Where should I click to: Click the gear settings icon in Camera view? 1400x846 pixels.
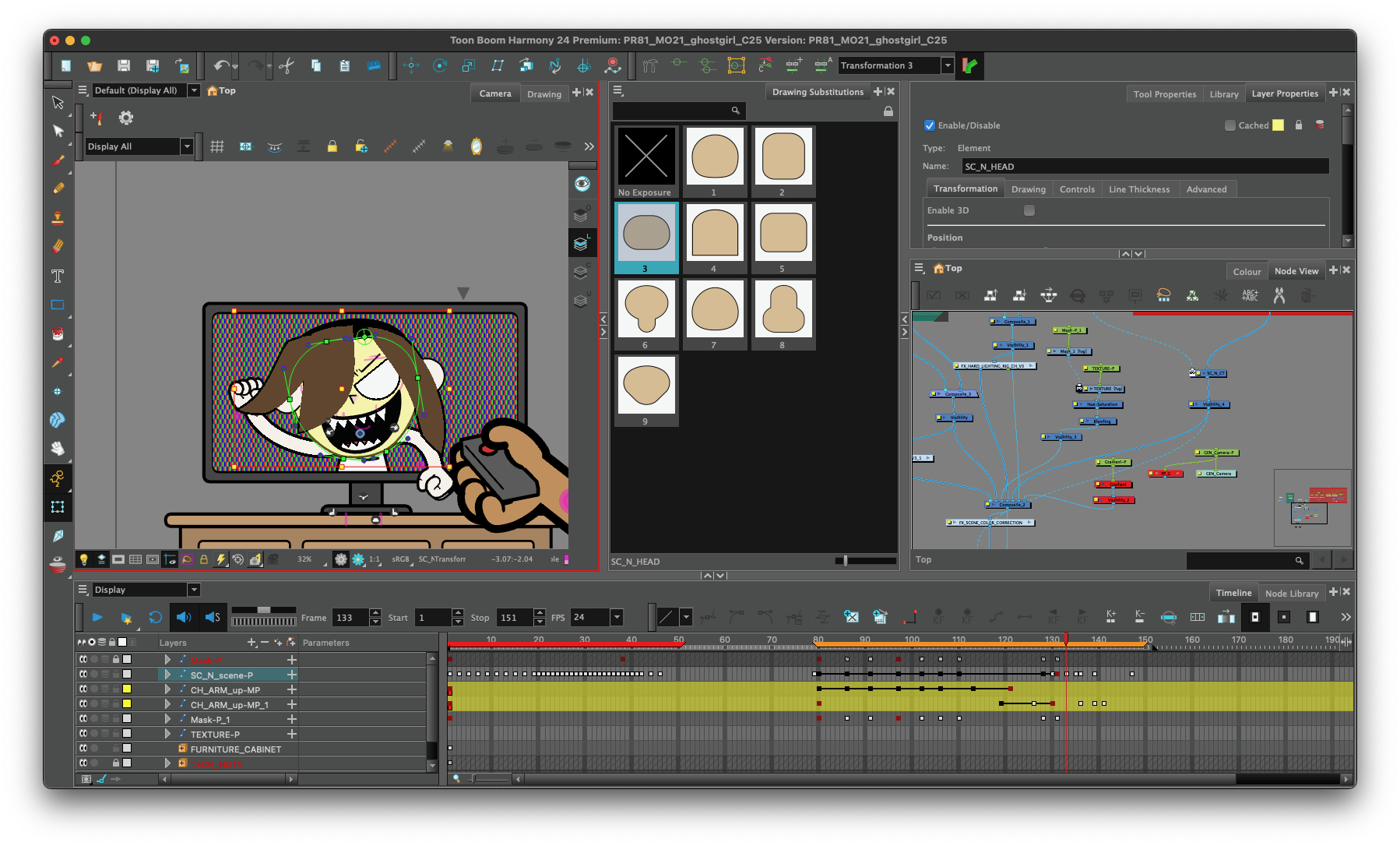(126, 118)
